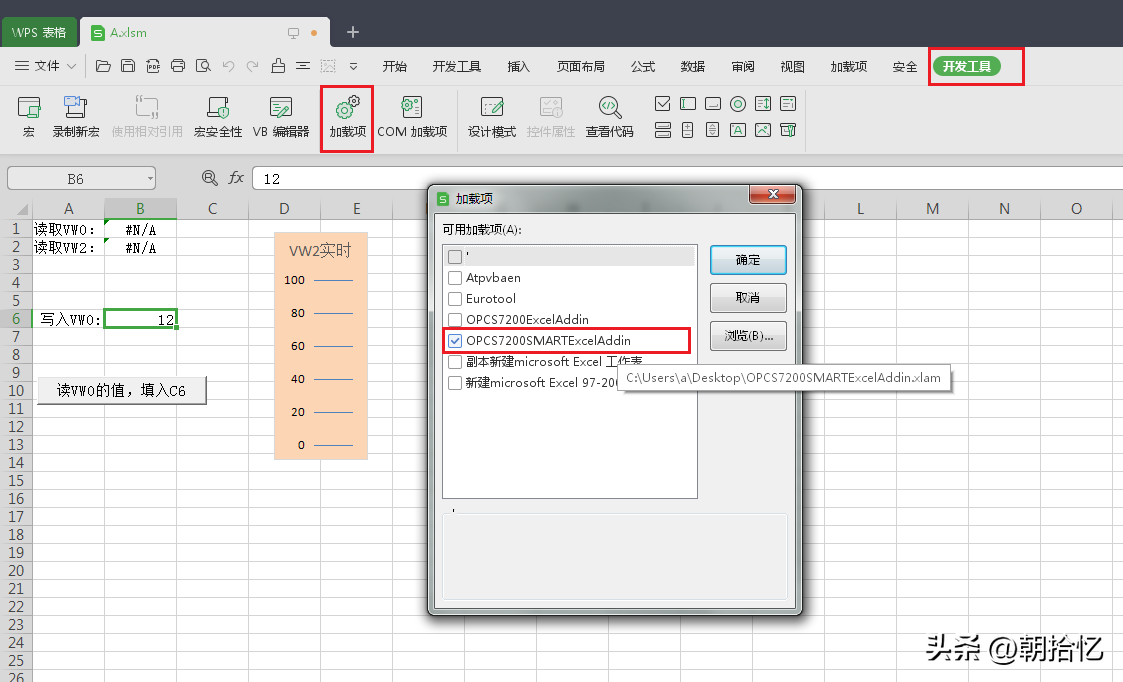Expand the 文件 menu dropdown
The image size is (1123, 682).
coord(46,66)
